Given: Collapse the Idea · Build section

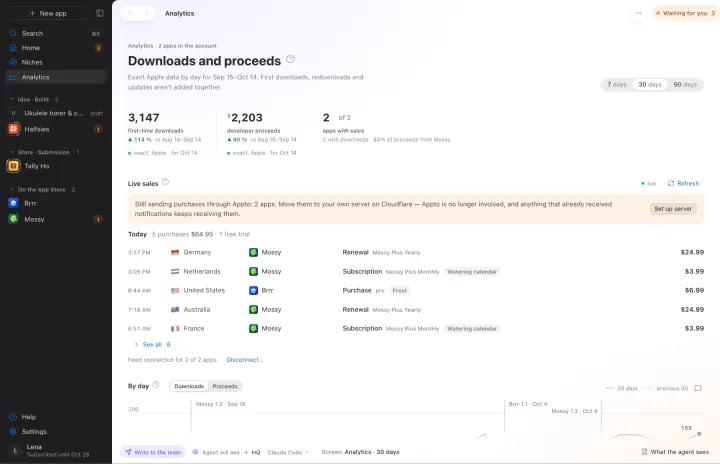Looking at the screenshot, I should (x=34, y=99).
